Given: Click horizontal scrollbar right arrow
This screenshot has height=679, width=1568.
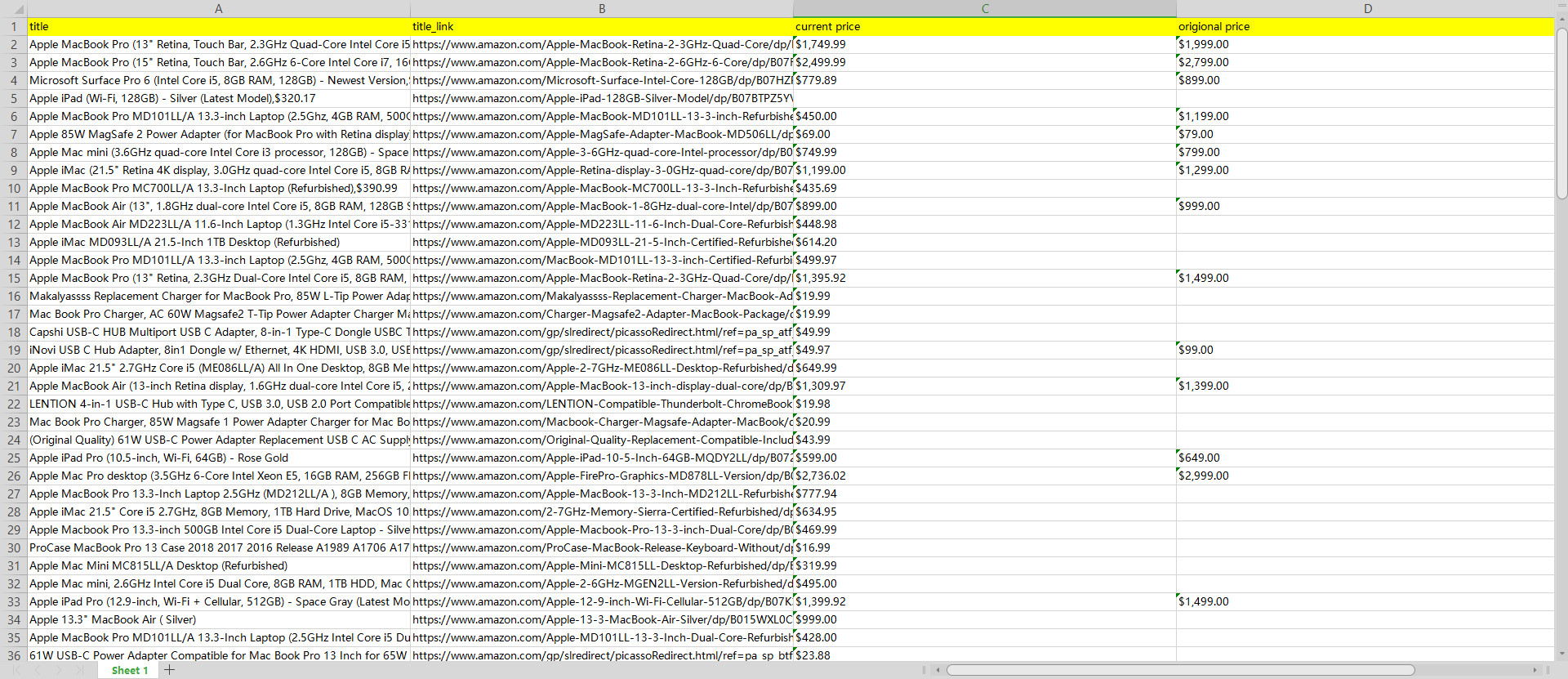Looking at the screenshot, I should (x=1535, y=670).
